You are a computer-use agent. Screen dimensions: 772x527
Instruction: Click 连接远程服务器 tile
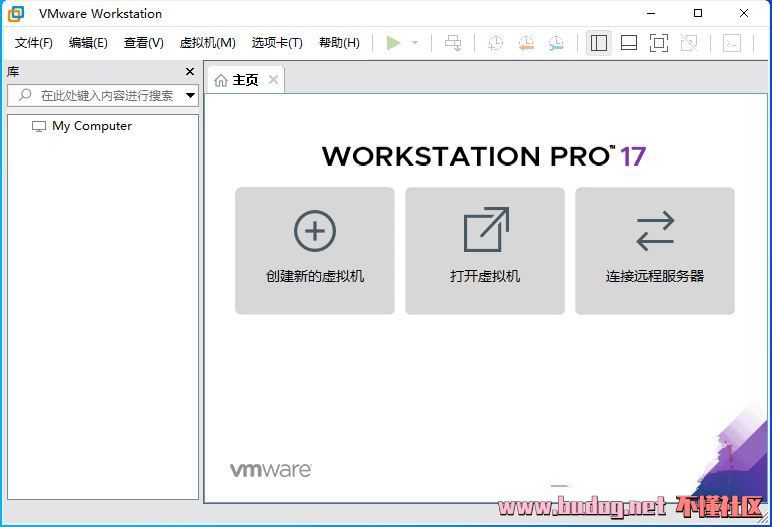point(655,251)
